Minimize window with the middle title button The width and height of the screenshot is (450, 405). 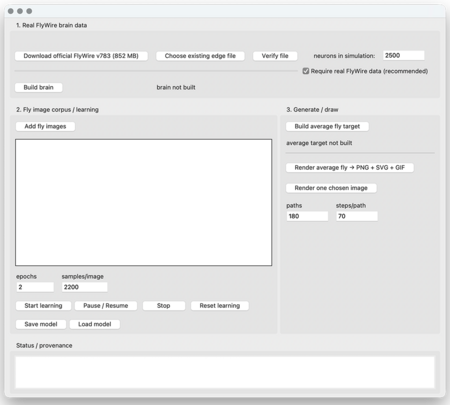click(x=20, y=11)
